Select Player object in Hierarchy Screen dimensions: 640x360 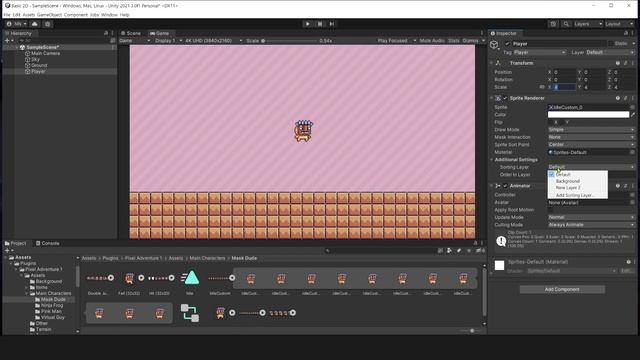38,71
